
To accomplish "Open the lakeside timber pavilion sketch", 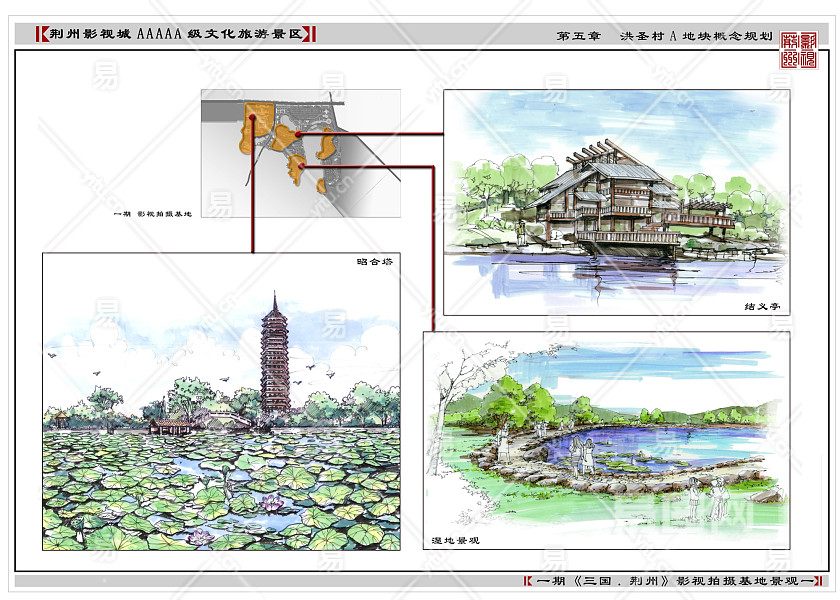I will [x=617, y=202].
